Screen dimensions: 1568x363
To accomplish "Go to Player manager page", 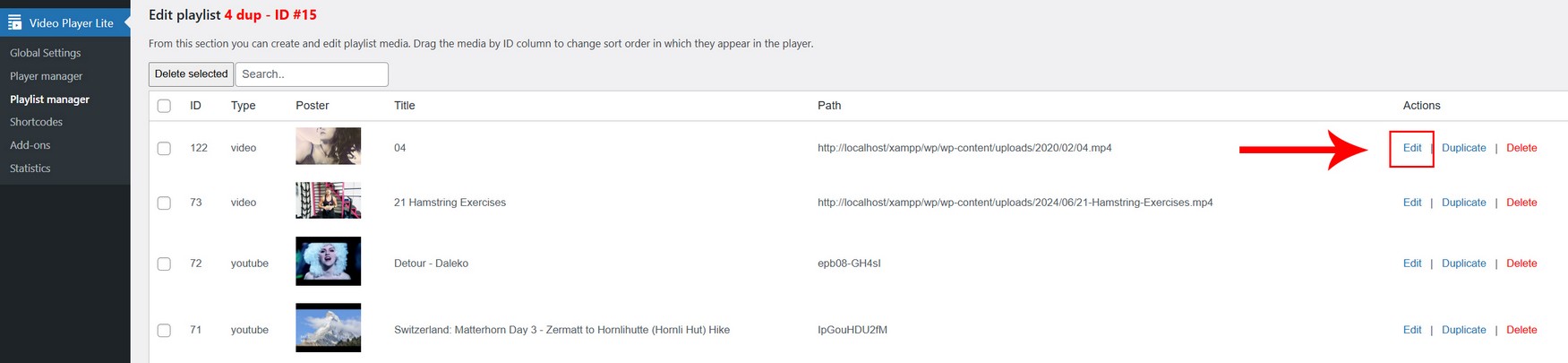I will point(46,76).
